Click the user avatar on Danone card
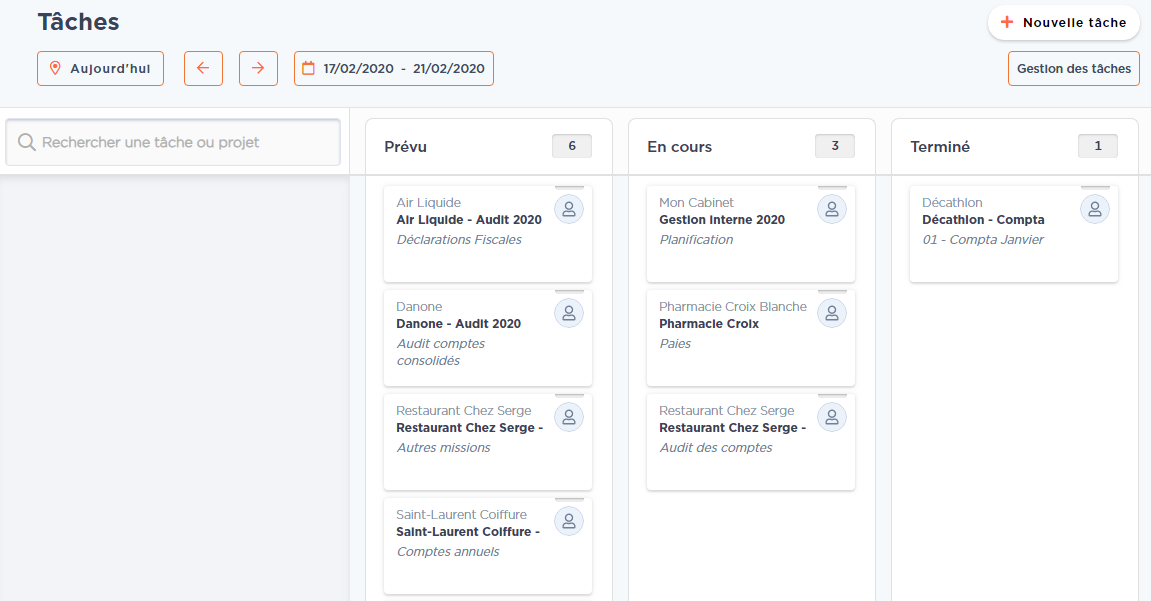Viewport: 1151px width, 601px height. [569, 313]
